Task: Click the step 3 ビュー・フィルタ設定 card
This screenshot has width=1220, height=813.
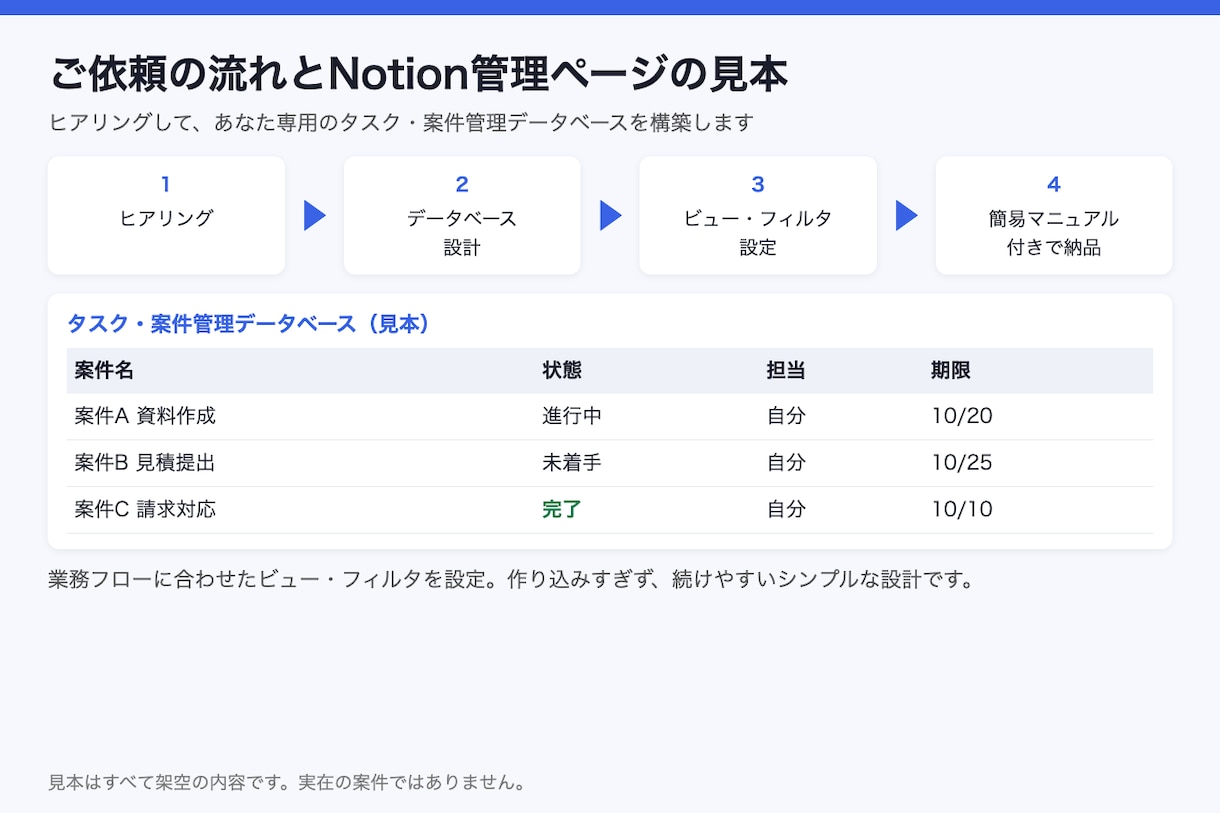Action: click(758, 215)
